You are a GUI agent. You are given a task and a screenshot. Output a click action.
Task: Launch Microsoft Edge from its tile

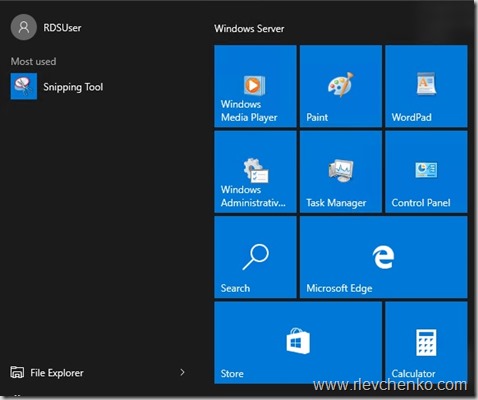point(384,257)
